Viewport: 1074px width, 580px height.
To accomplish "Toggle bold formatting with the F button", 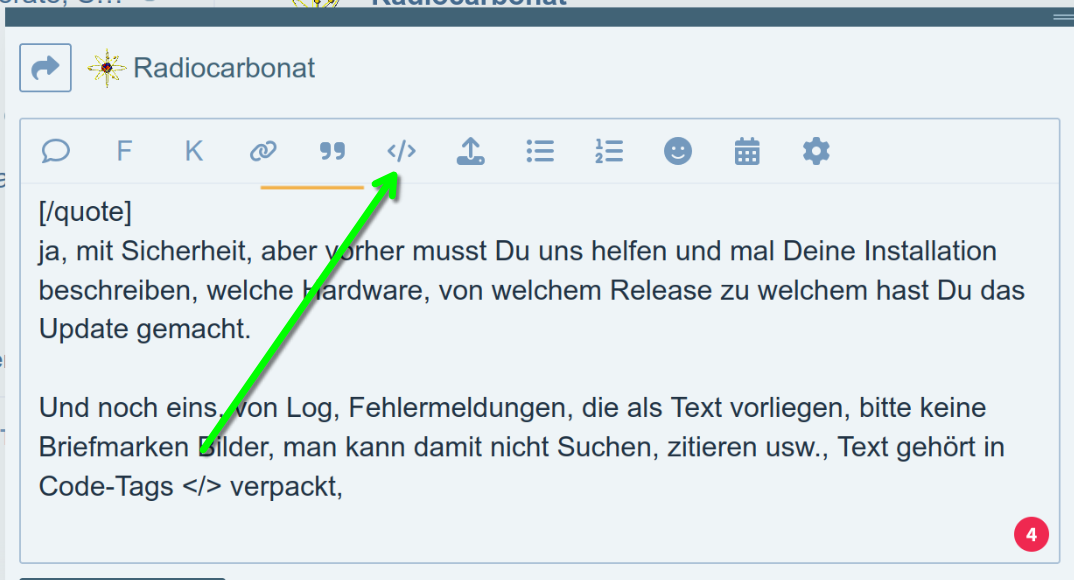I will (x=124, y=151).
